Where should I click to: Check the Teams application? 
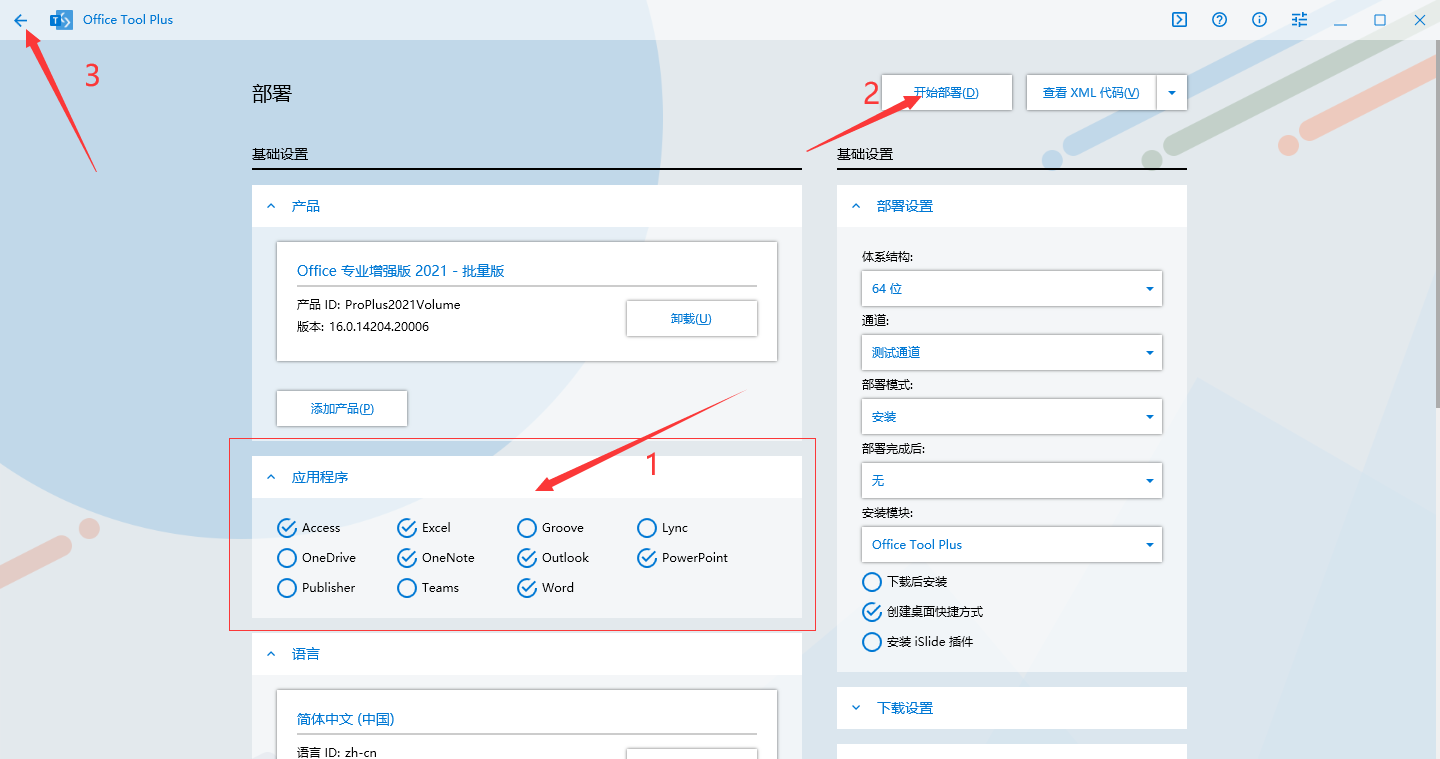(407, 588)
